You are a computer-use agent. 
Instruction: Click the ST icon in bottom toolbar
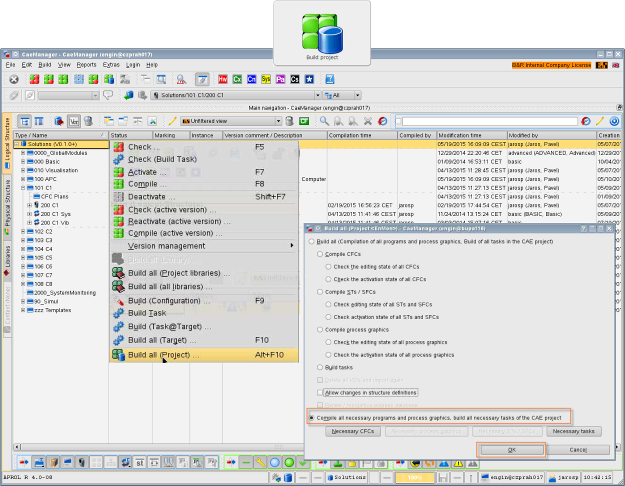140,462
